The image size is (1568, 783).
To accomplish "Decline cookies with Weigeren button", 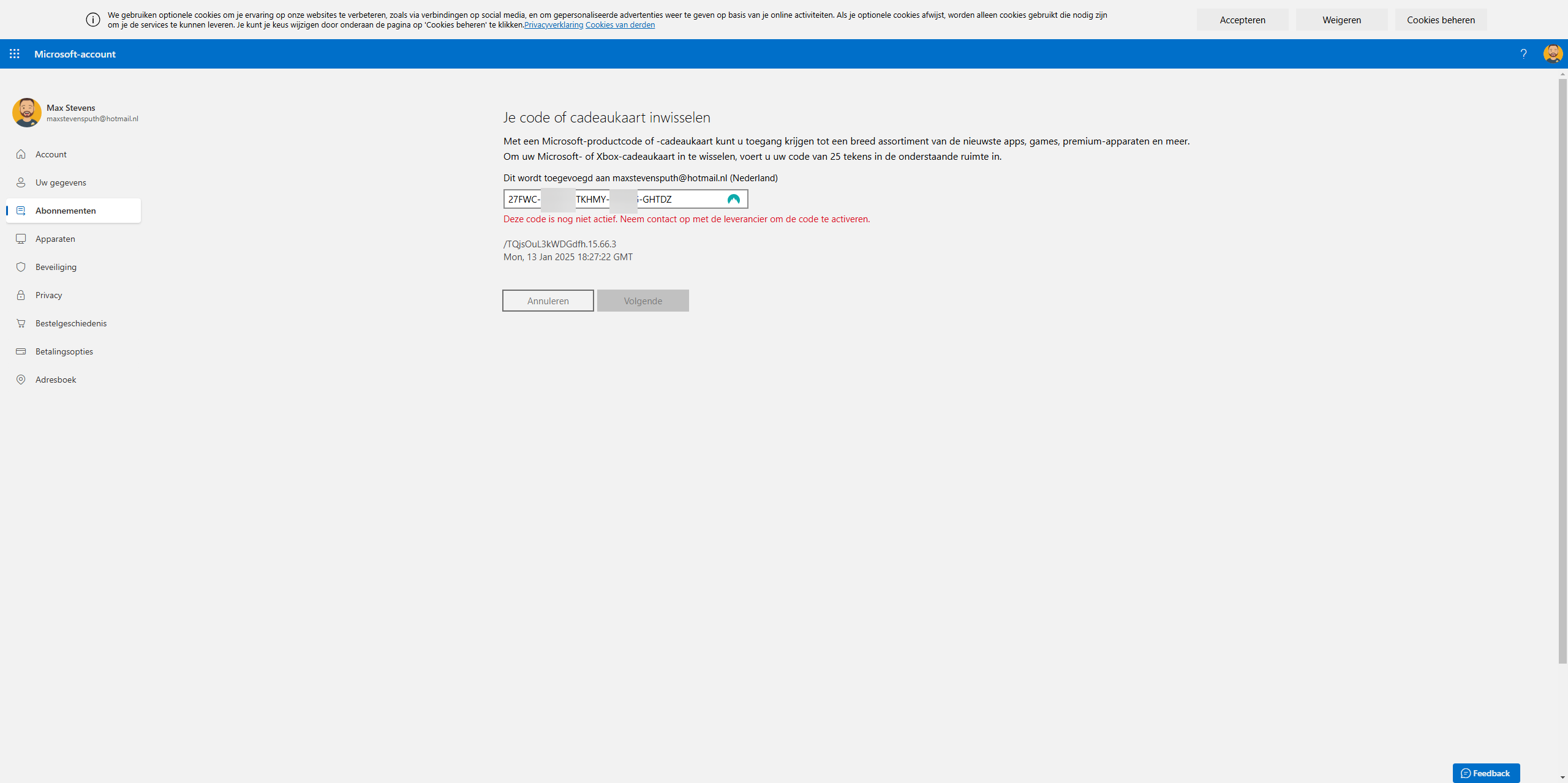I will pos(1341,20).
